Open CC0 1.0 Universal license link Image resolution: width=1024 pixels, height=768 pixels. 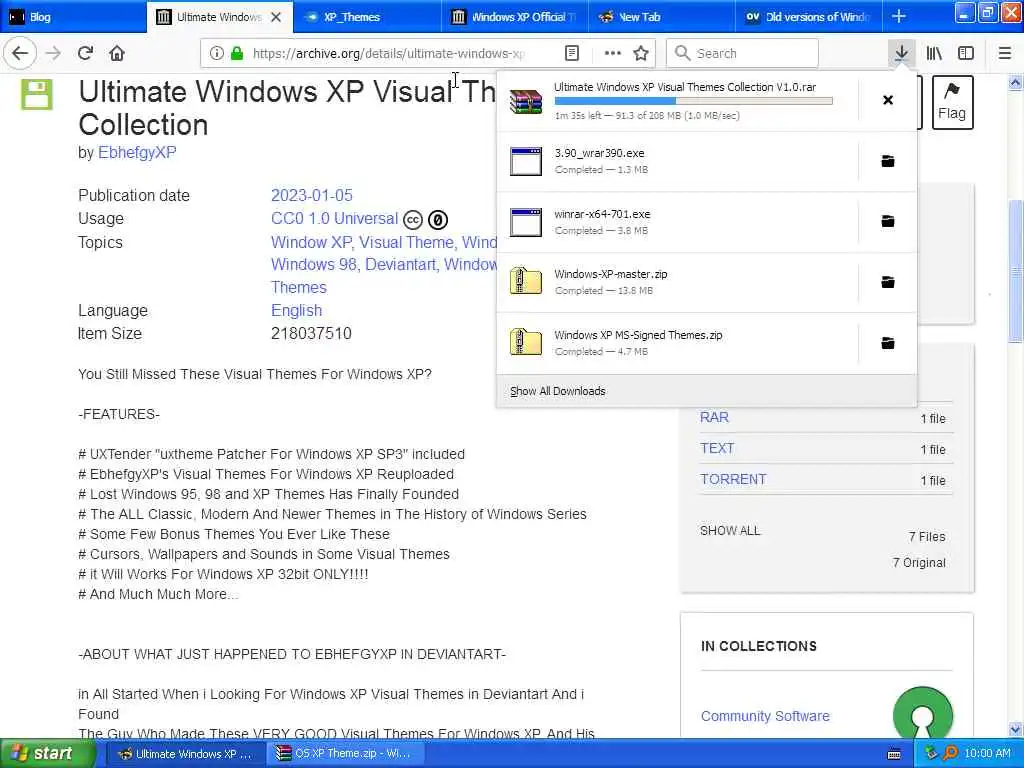[x=334, y=218]
